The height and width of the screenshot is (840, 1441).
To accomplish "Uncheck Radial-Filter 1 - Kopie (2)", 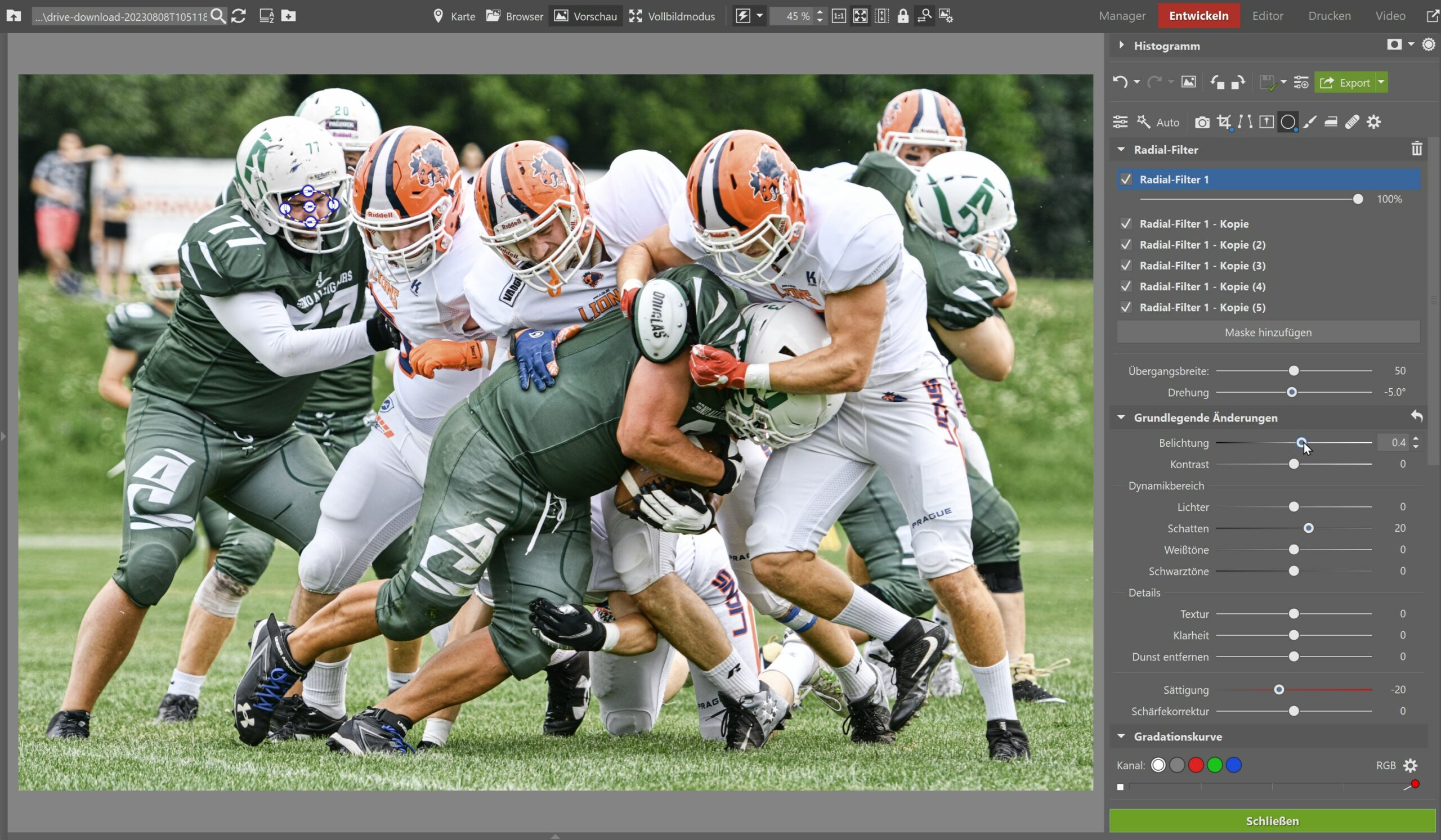I will (1126, 245).
